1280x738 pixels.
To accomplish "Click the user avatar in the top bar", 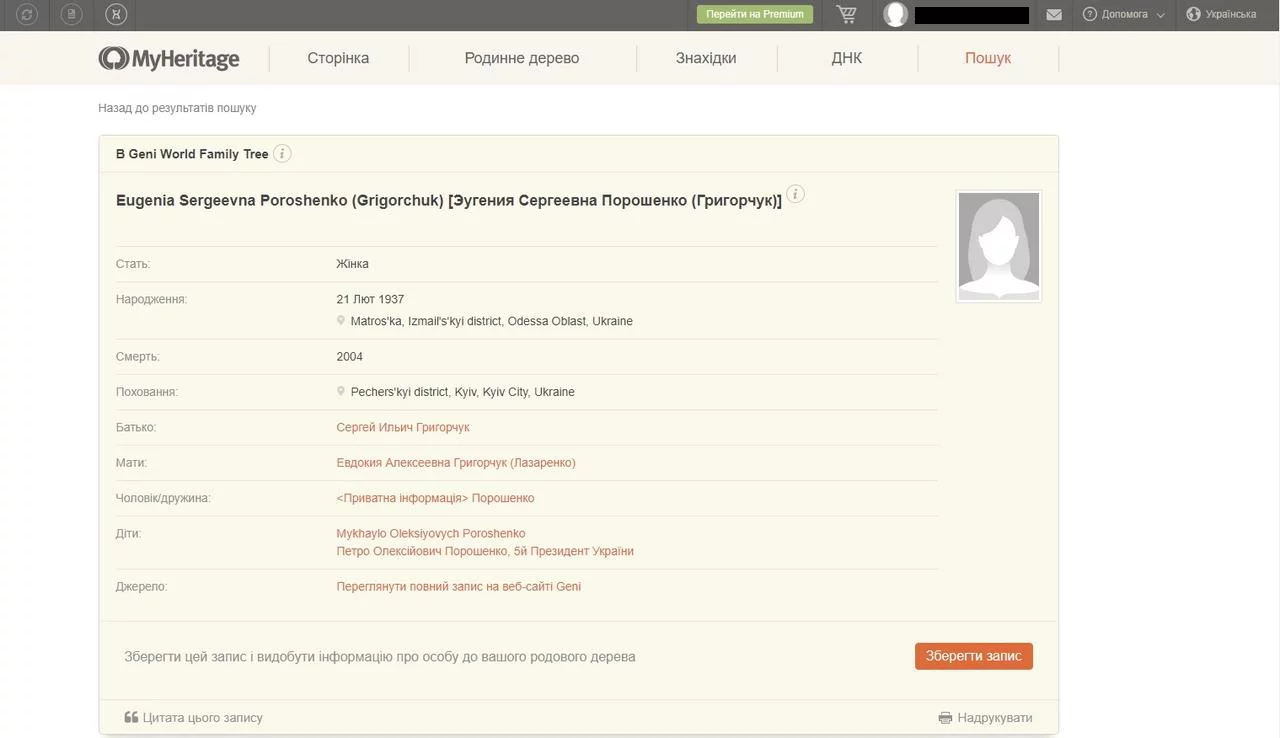I will (x=896, y=14).
